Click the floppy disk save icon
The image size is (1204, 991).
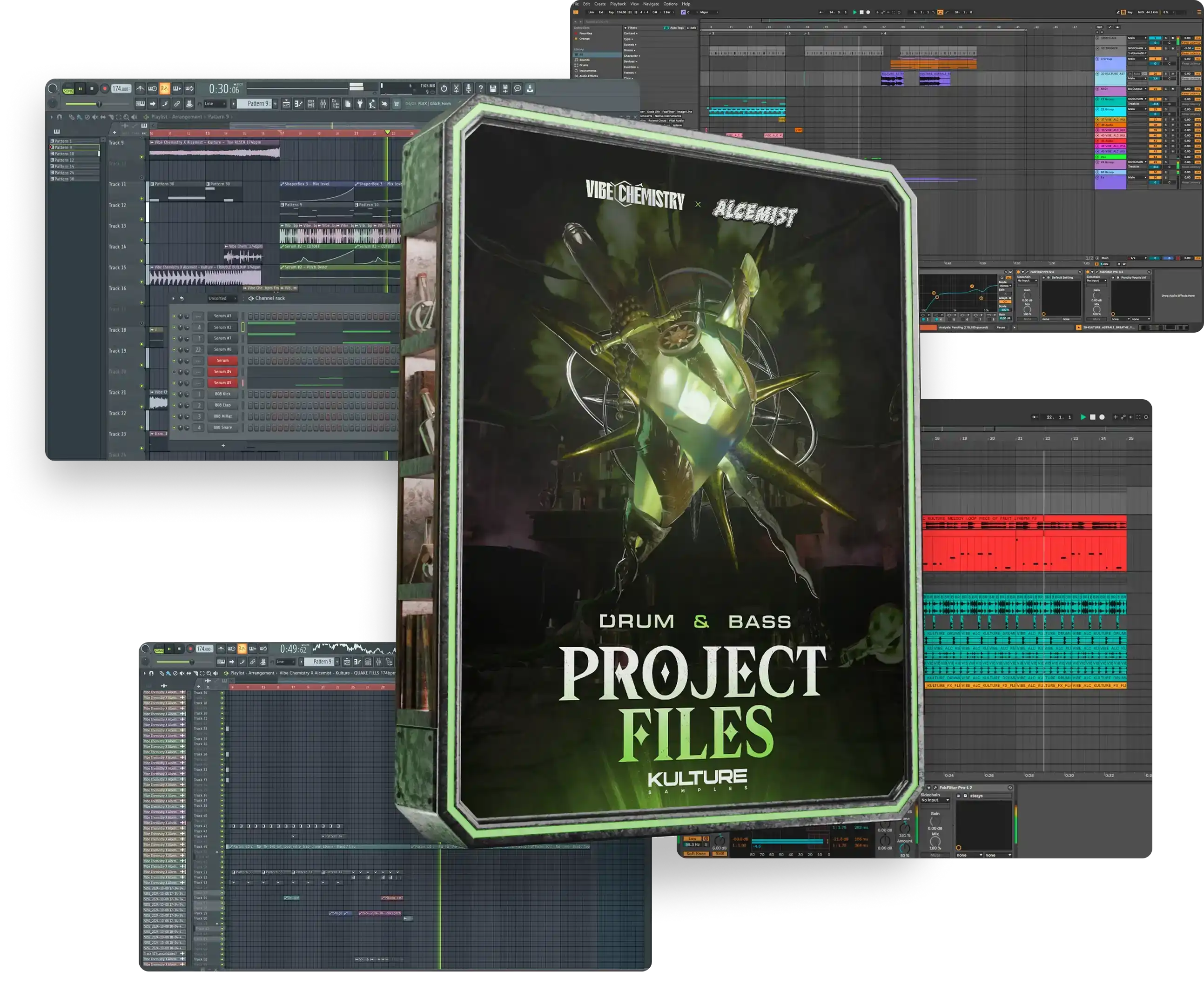(493, 88)
